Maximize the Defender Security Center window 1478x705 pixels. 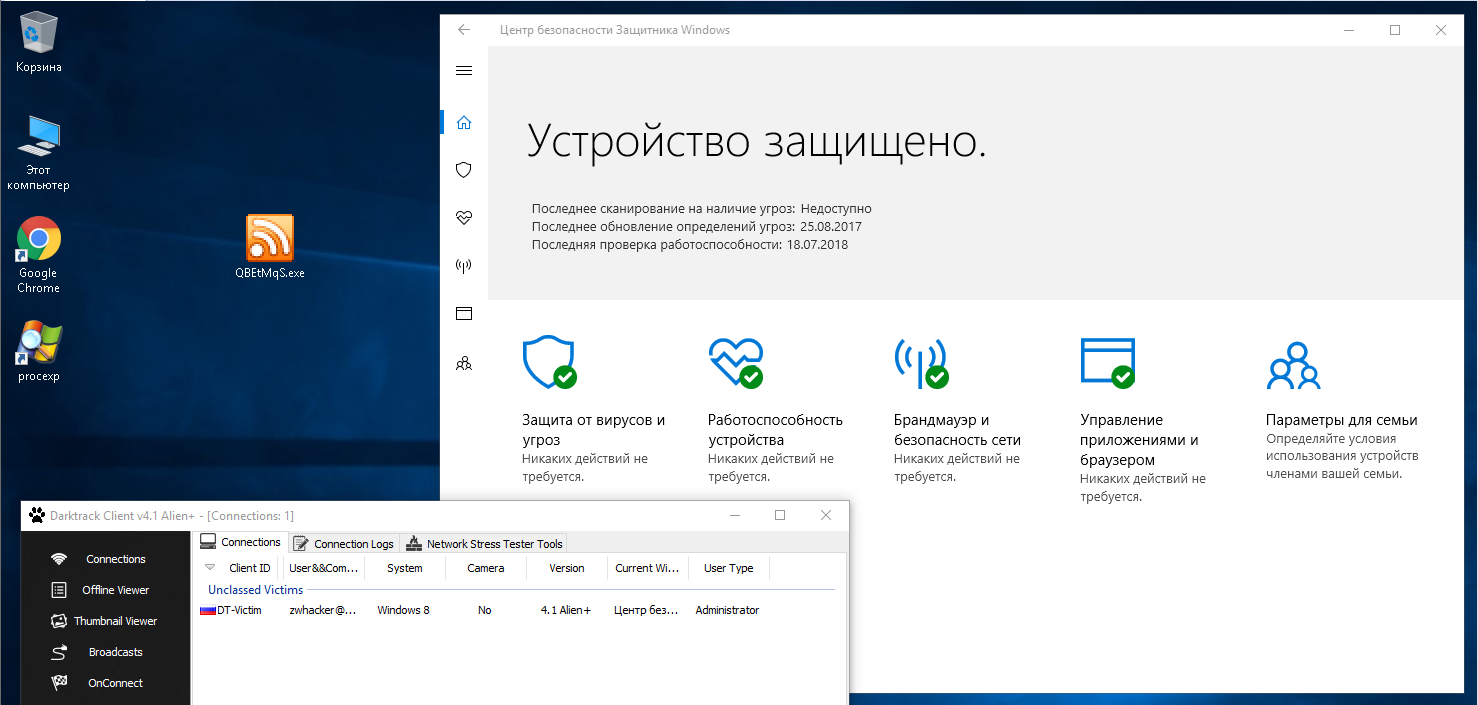click(x=1395, y=30)
